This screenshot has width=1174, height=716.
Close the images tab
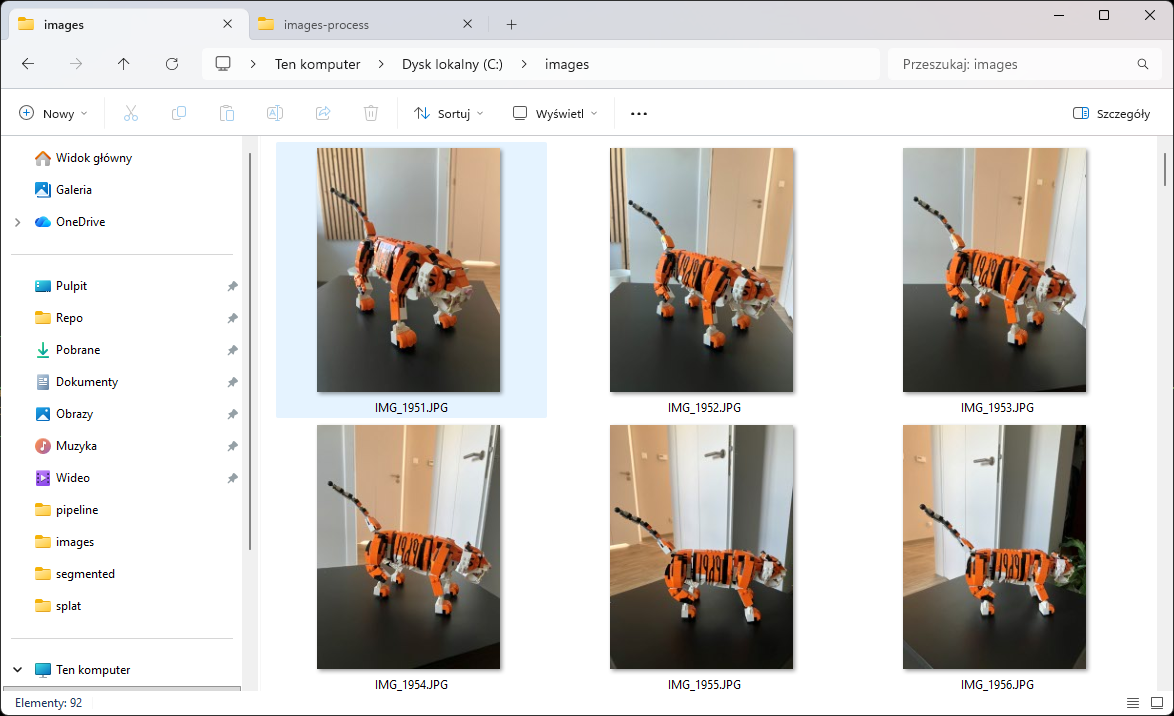(x=228, y=24)
